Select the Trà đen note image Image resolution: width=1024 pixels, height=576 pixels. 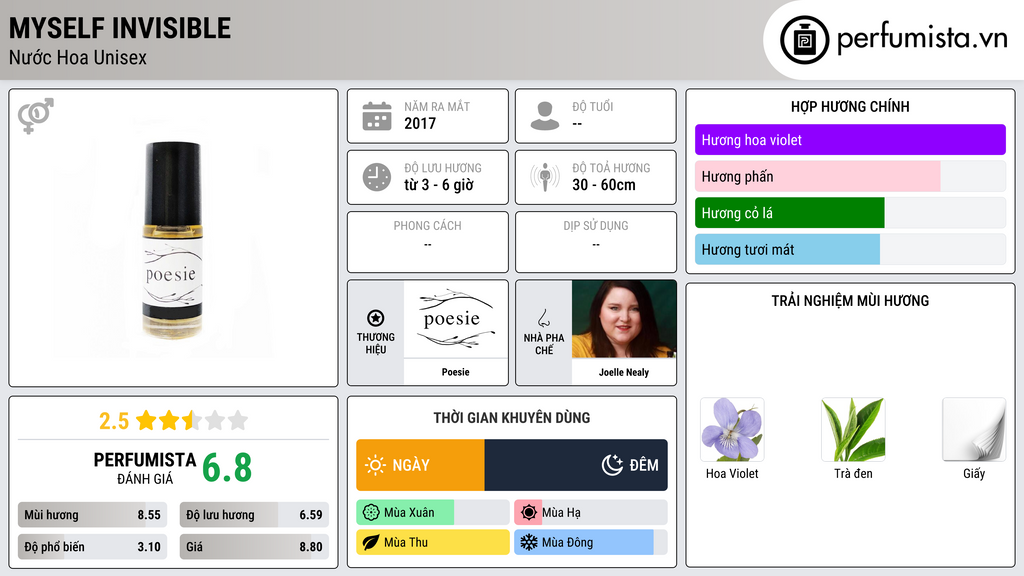click(x=853, y=430)
